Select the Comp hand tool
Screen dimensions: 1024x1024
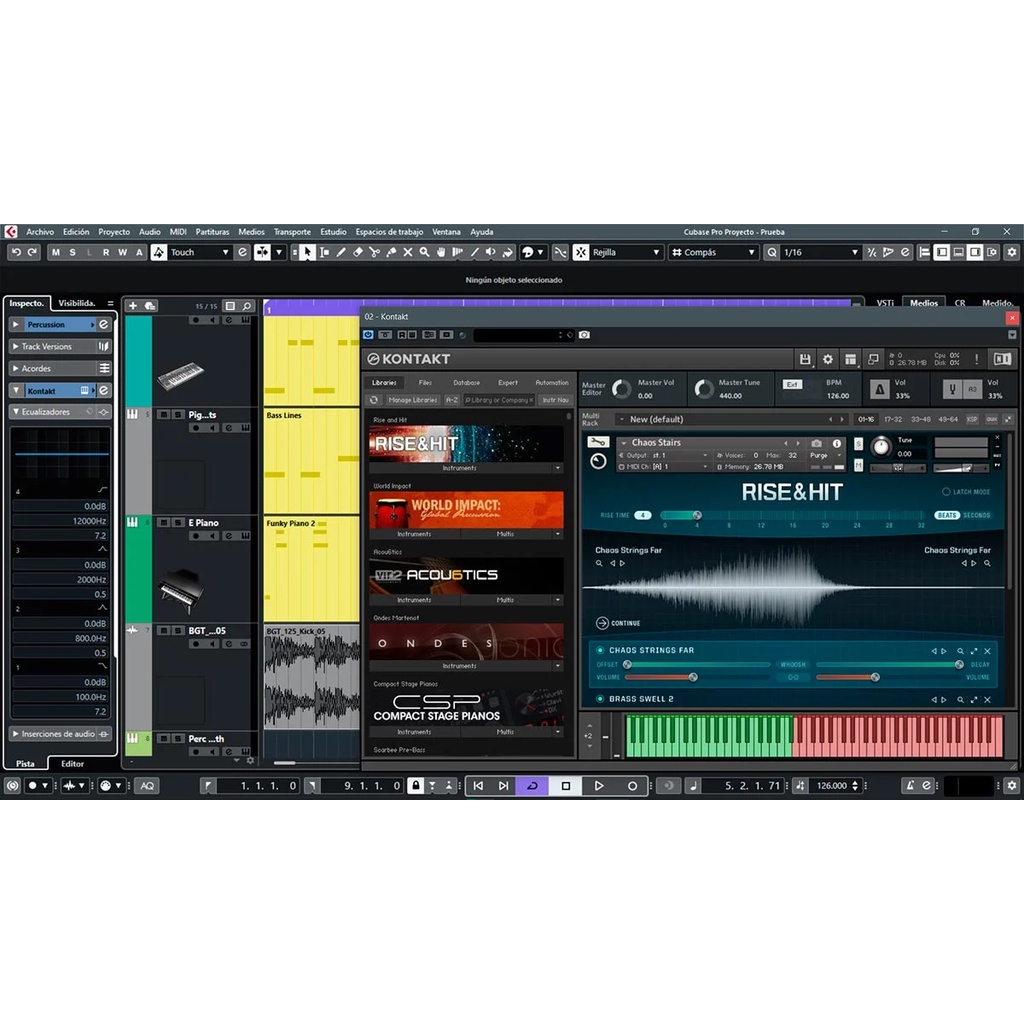441,252
